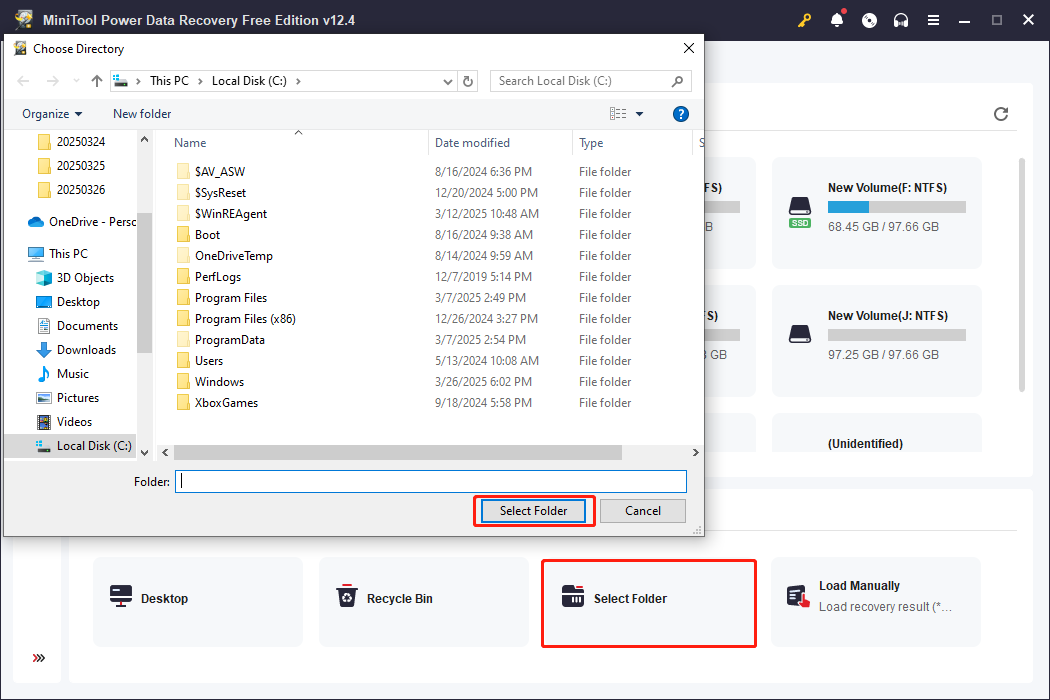The image size is (1050, 700).
Task: Choose the Recycle Bin recovery location card
Action: click(424, 602)
